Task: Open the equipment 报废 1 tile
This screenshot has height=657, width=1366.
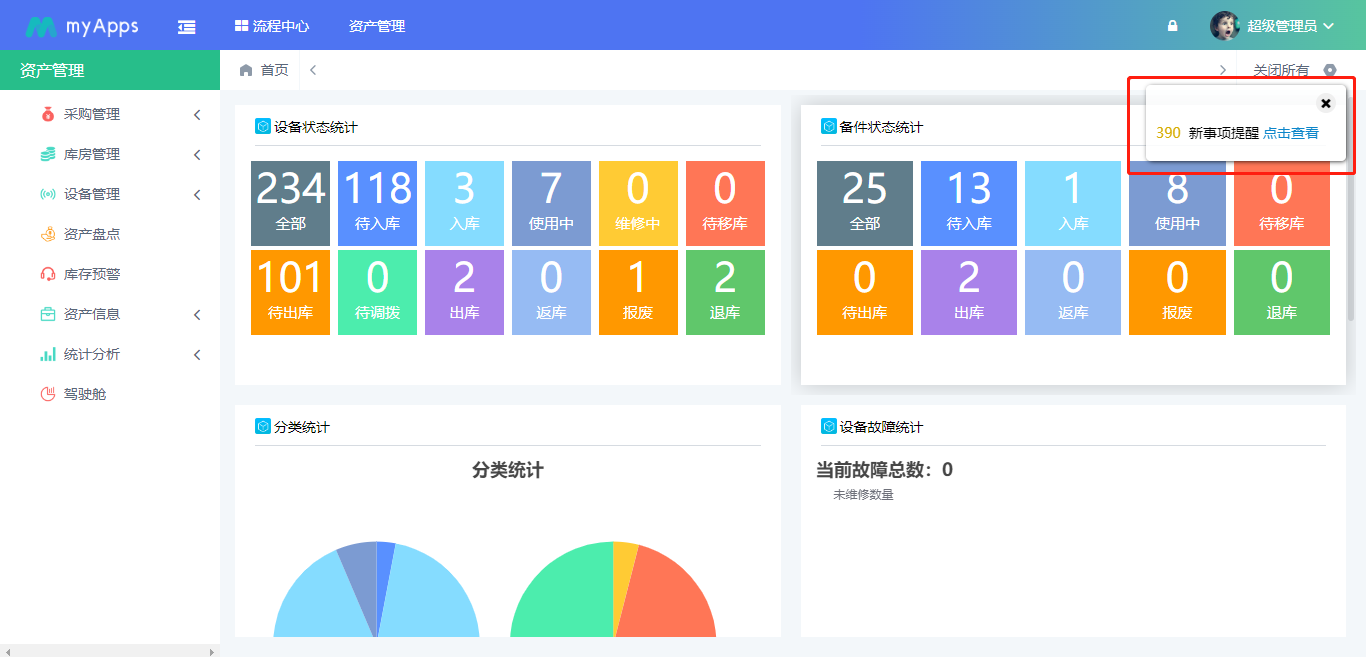Action: (x=638, y=292)
